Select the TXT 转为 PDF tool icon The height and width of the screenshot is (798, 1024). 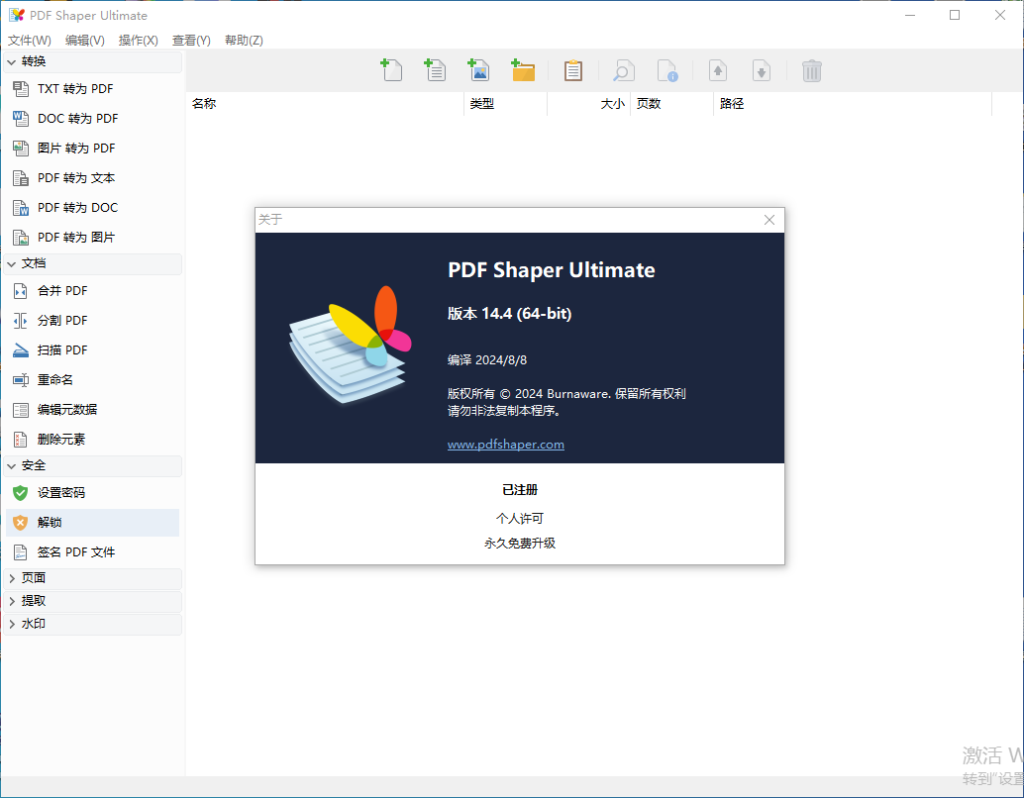pyautogui.click(x=21, y=89)
